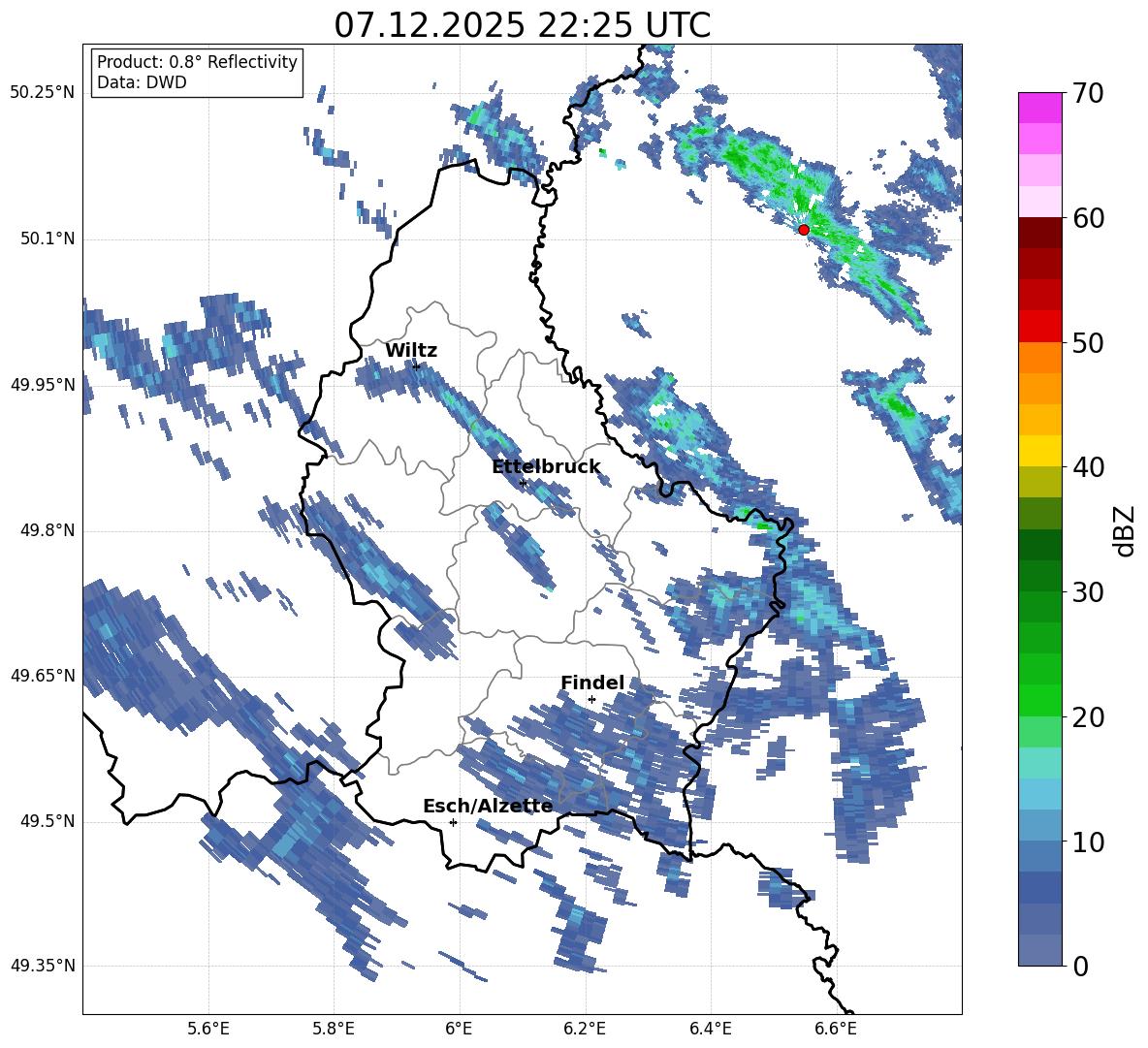The height and width of the screenshot is (1048, 1148).
Task: Click the colorbar value 60
Action: click(1088, 218)
